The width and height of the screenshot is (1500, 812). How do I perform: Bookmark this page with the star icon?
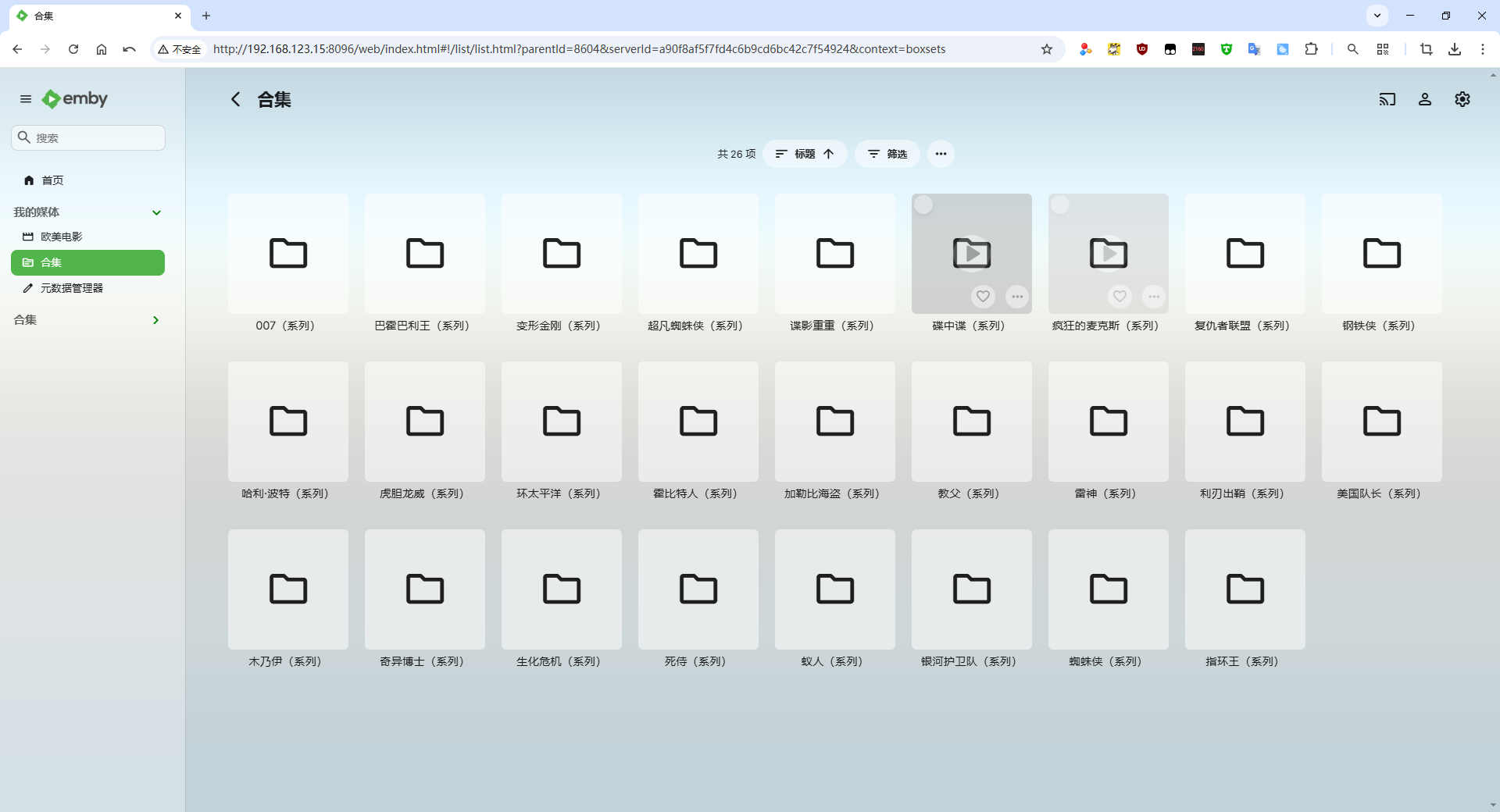tap(1047, 49)
